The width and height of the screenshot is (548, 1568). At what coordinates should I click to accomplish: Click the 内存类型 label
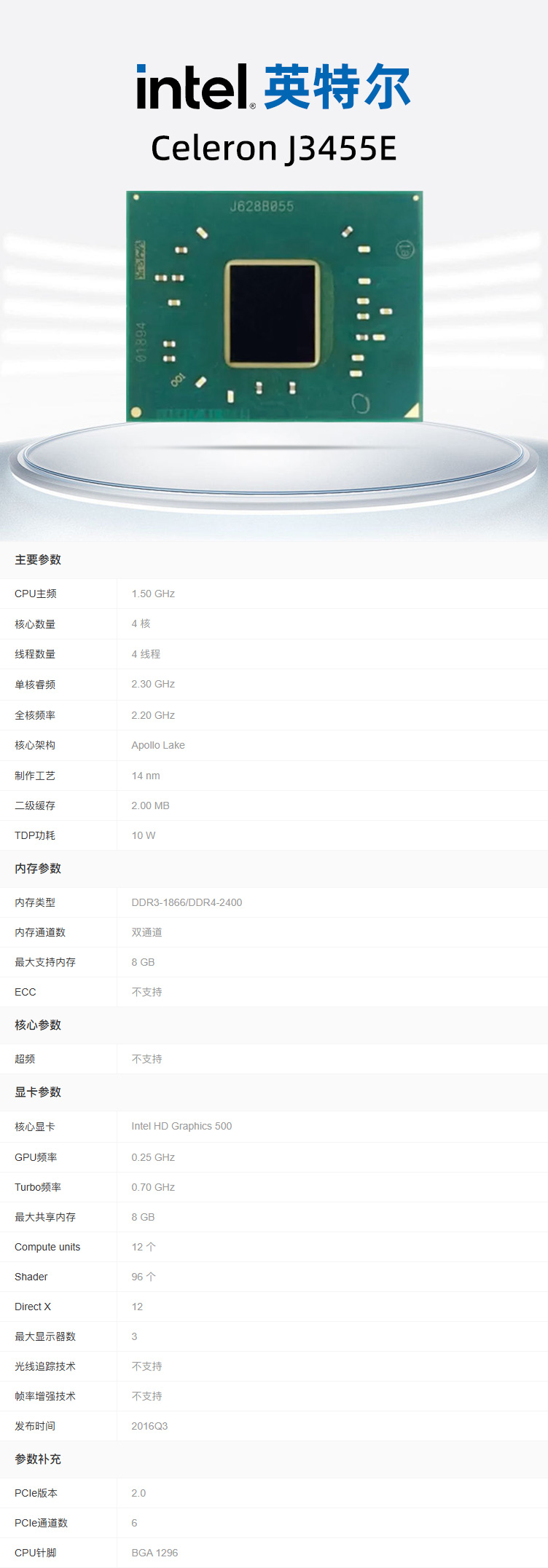click(x=35, y=902)
